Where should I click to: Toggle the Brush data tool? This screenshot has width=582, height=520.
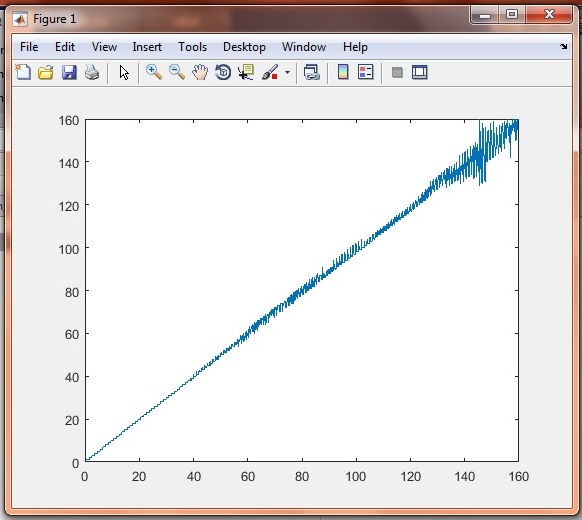[x=270, y=72]
